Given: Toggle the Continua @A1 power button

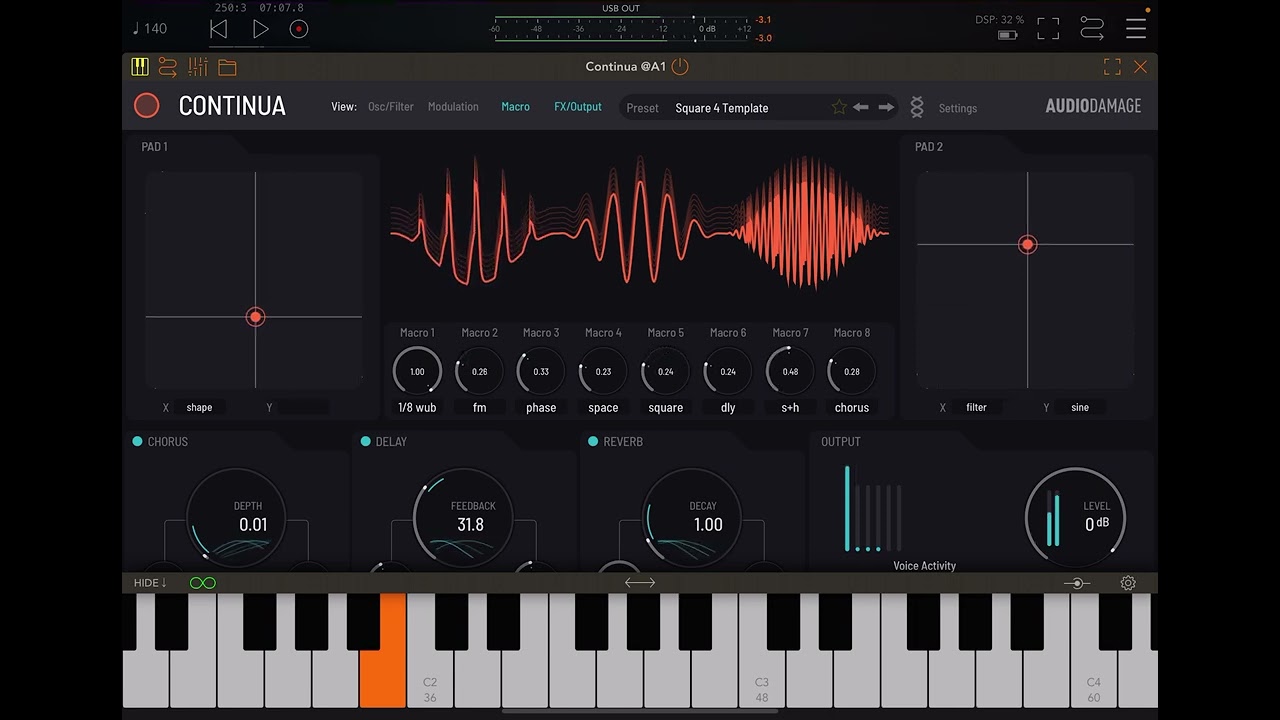Looking at the screenshot, I should [680, 67].
